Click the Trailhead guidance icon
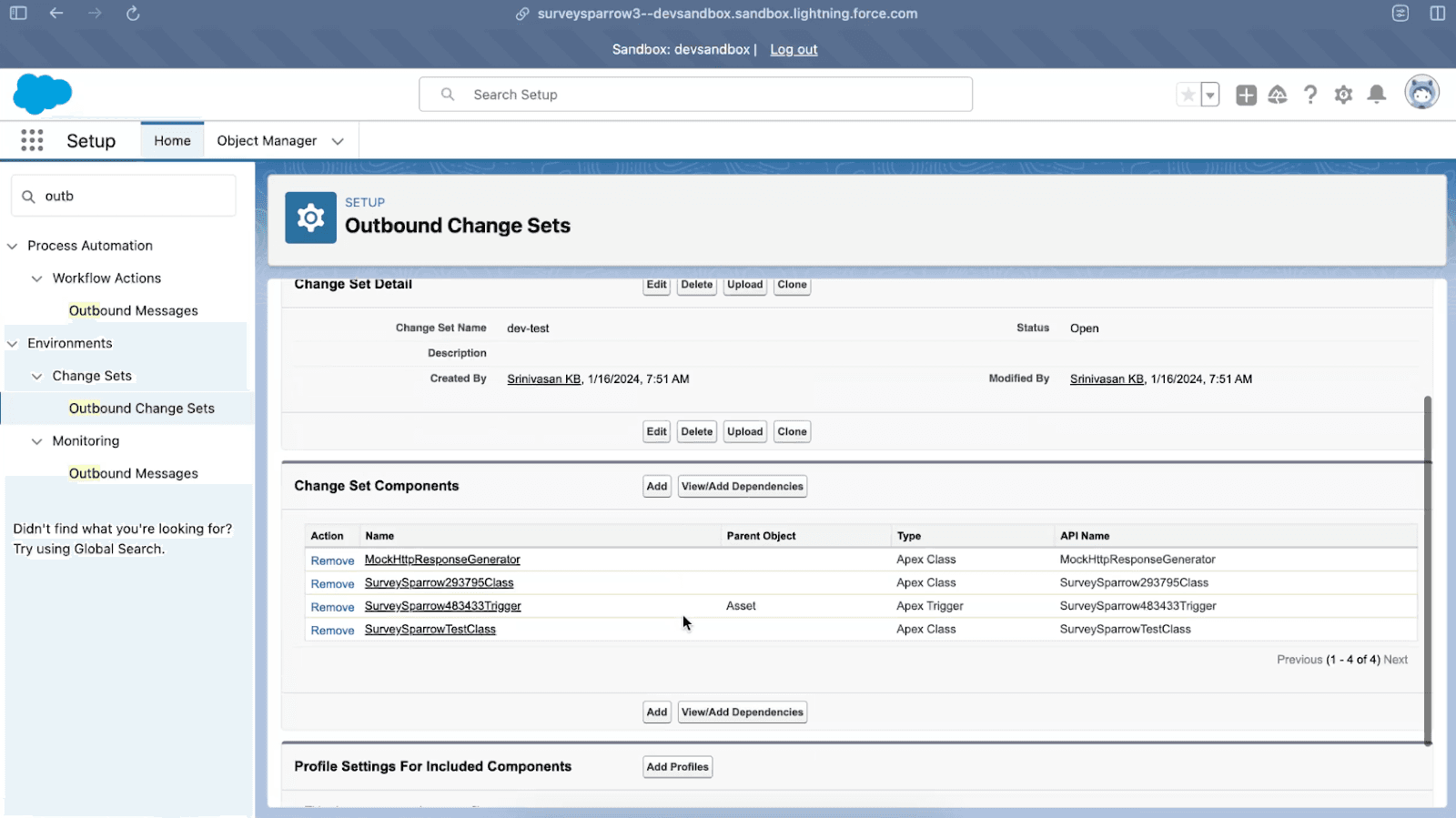The width and height of the screenshot is (1456, 818). 1278,95
